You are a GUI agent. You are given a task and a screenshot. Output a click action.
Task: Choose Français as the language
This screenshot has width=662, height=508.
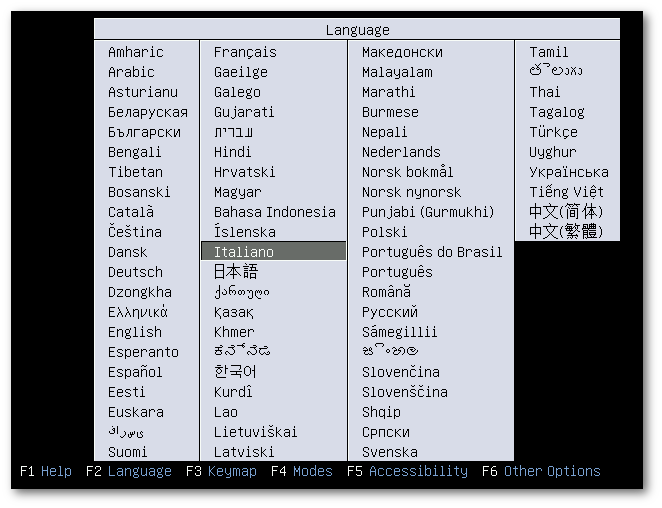point(245,52)
